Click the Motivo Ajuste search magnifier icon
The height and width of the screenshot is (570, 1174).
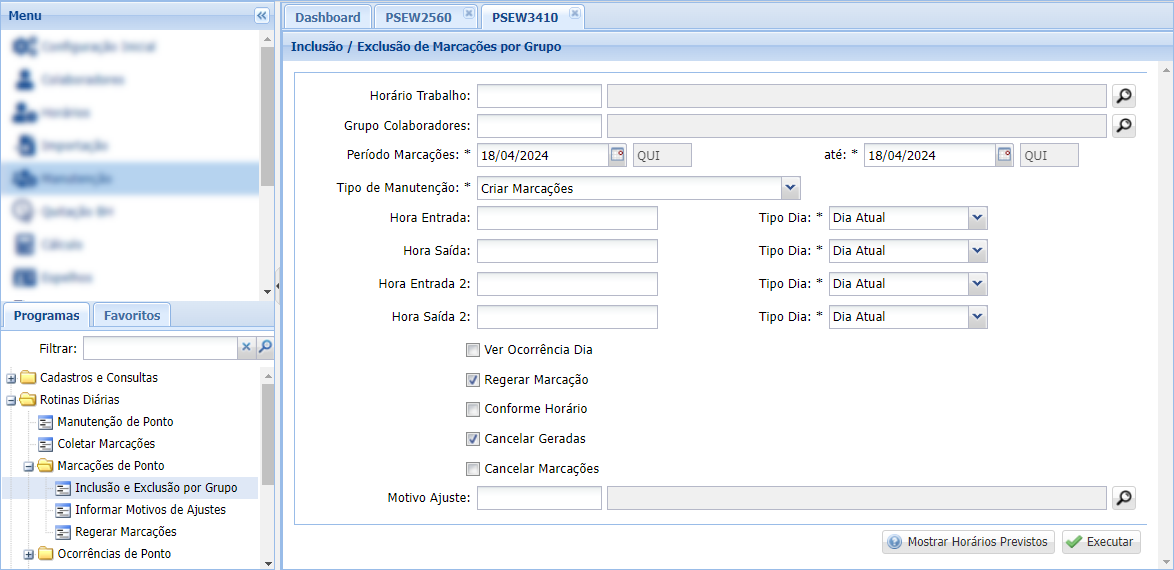pos(1124,498)
